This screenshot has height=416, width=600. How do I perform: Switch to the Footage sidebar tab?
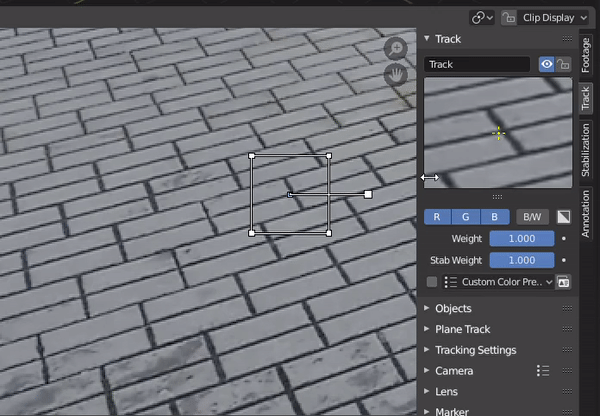[x=586, y=55]
